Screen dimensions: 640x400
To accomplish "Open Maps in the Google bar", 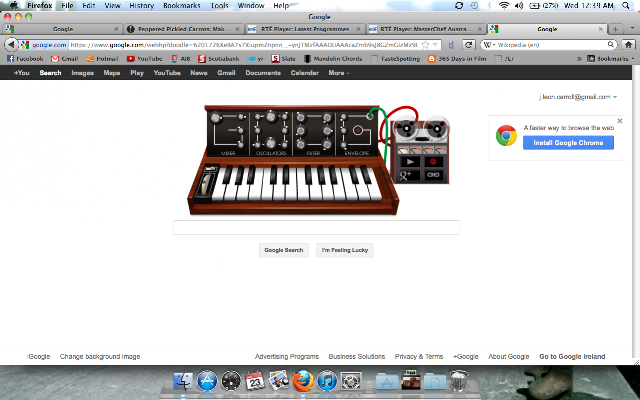I will click(x=111, y=73).
